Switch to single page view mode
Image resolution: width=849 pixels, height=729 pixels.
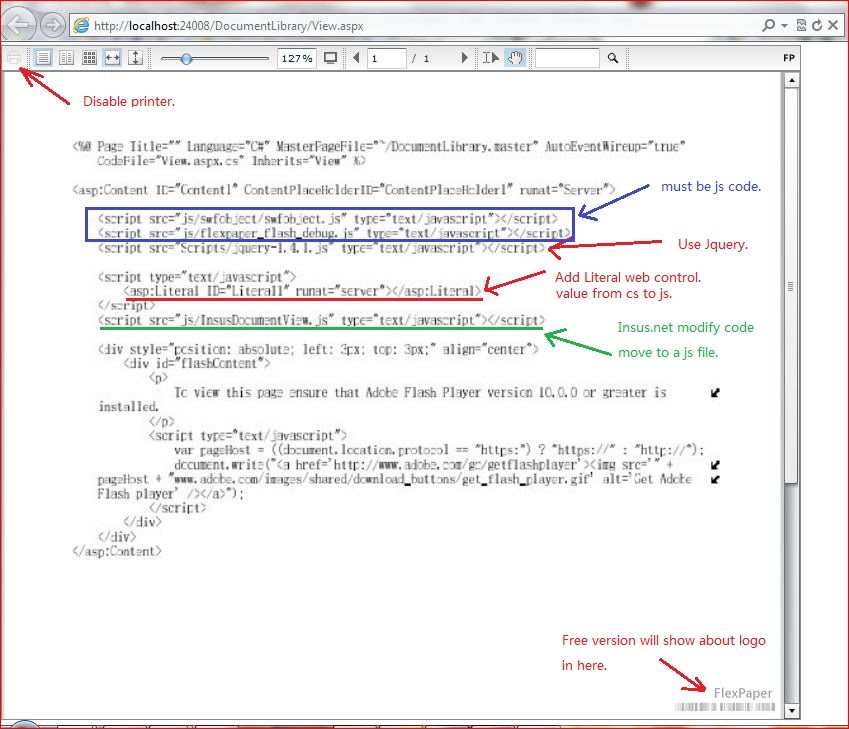(x=43, y=57)
